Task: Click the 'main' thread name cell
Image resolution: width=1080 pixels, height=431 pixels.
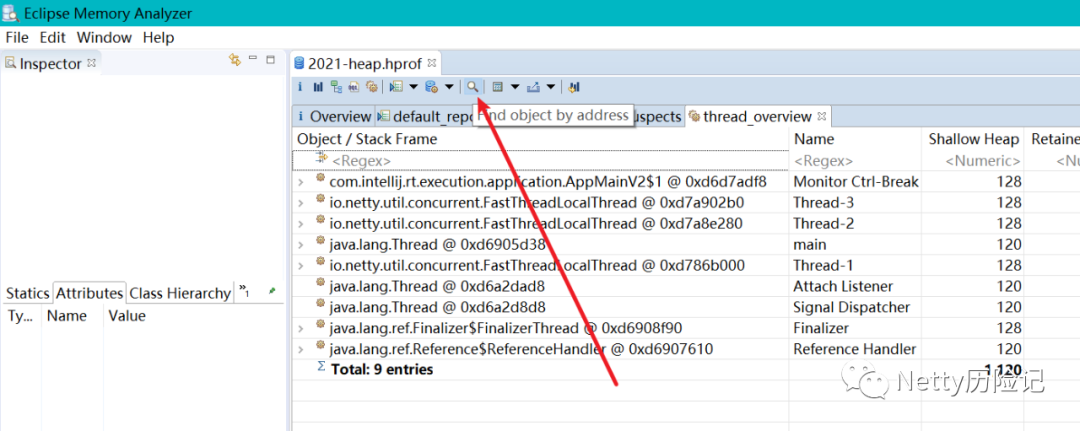Action: coord(809,244)
